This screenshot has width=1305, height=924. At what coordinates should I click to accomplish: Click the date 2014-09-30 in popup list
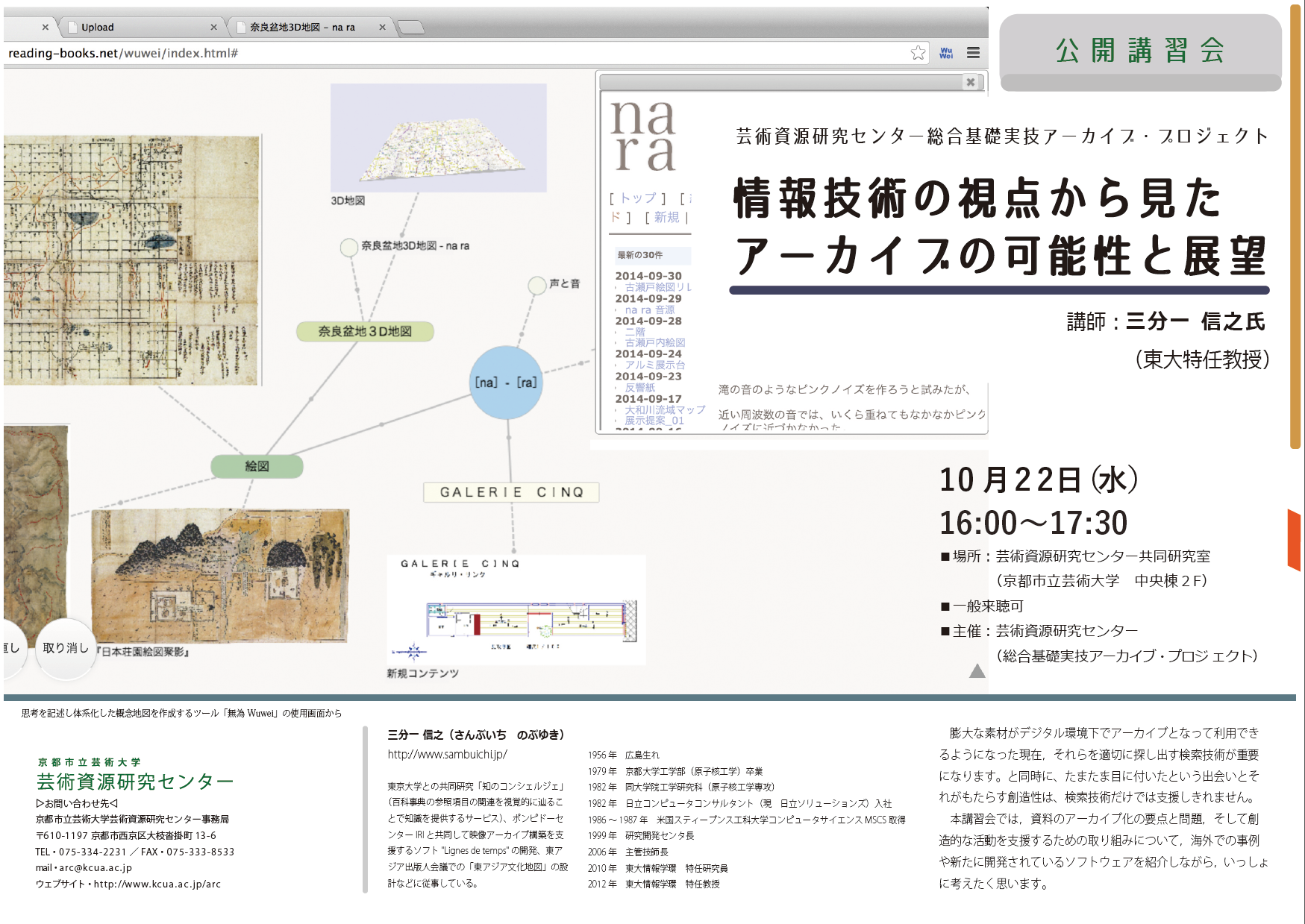[x=648, y=276]
